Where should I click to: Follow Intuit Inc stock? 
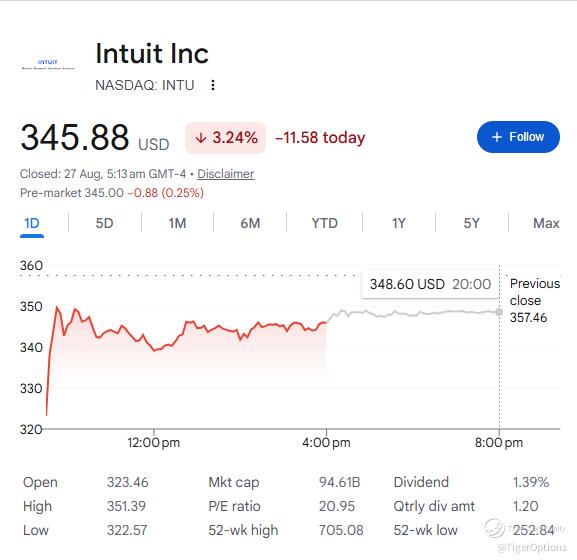518,137
